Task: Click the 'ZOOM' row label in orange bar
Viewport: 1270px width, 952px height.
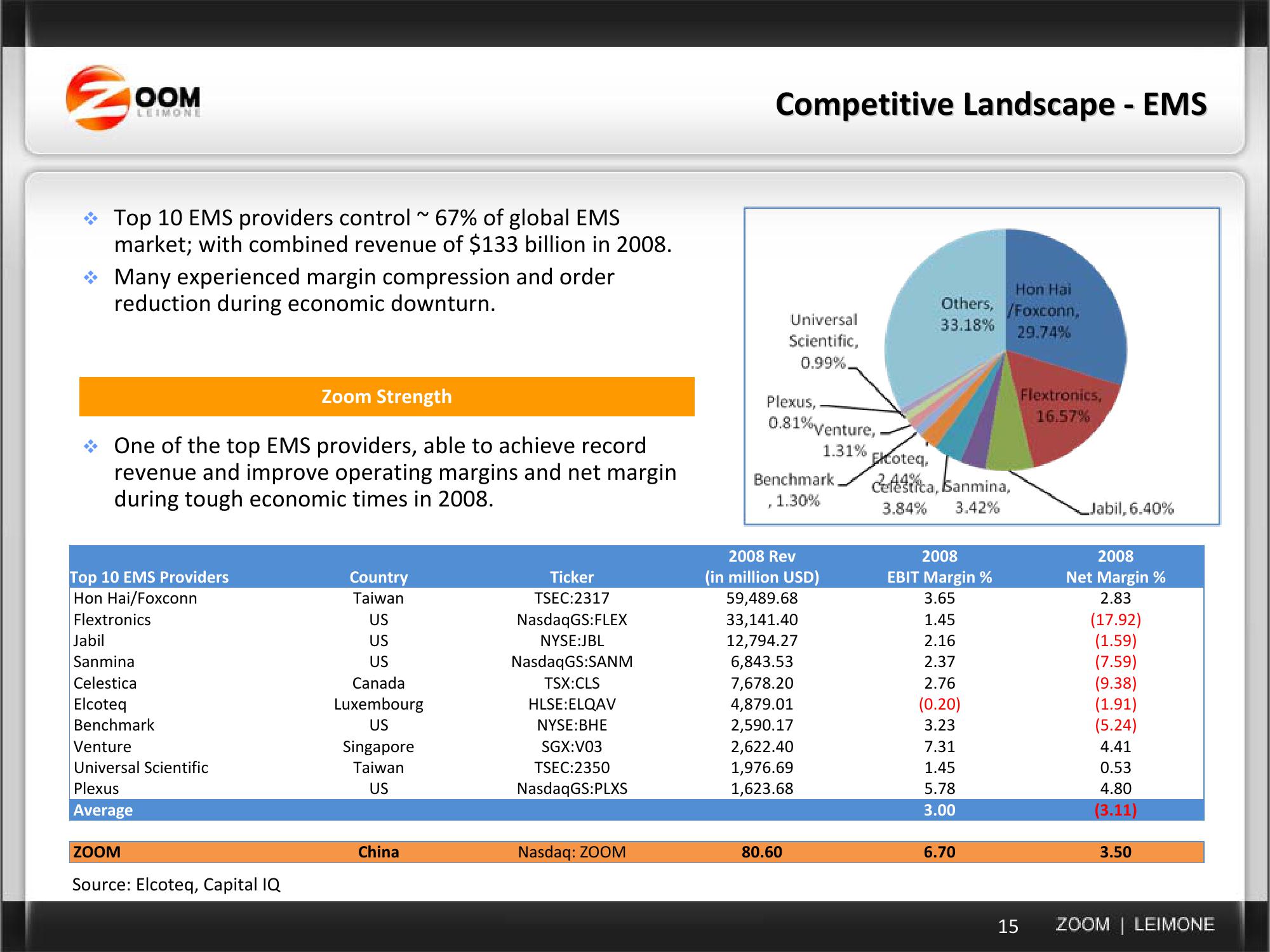Action: [x=97, y=852]
